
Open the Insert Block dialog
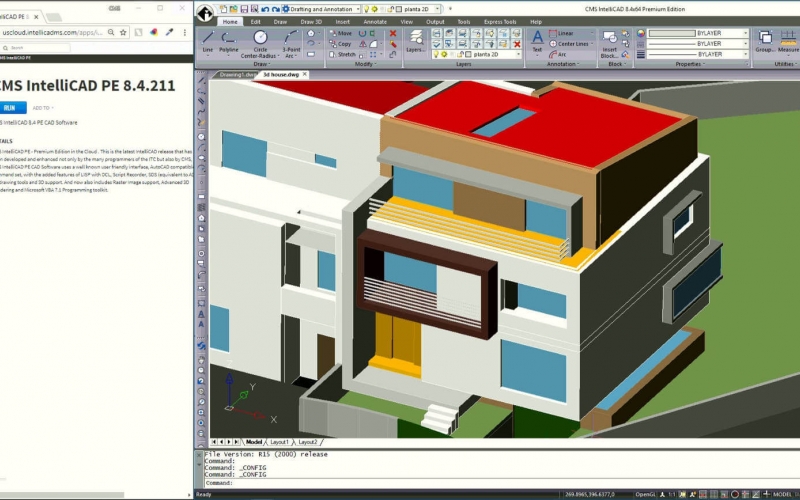609,44
